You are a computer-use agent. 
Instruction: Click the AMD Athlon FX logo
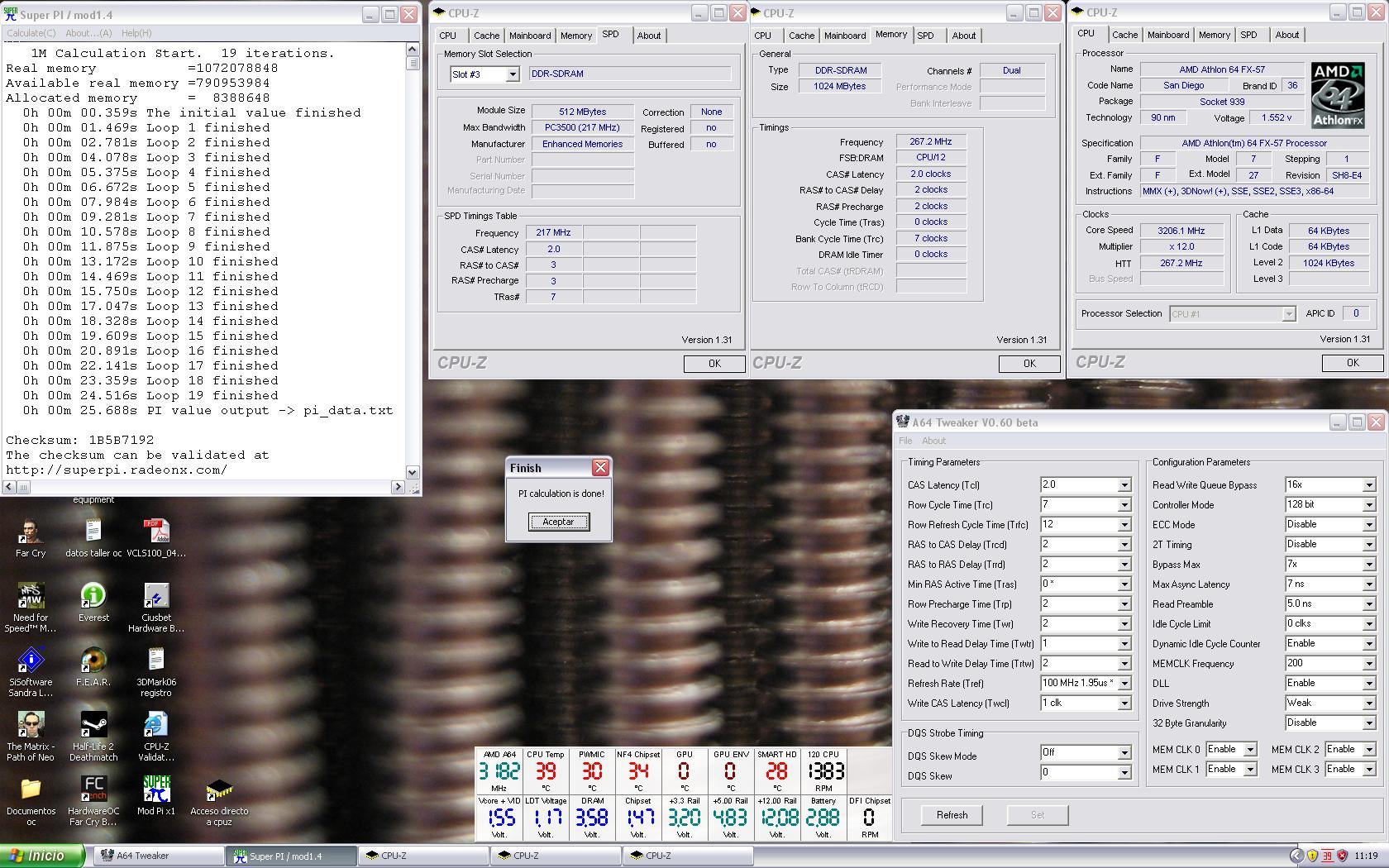pyautogui.click(x=1337, y=96)
